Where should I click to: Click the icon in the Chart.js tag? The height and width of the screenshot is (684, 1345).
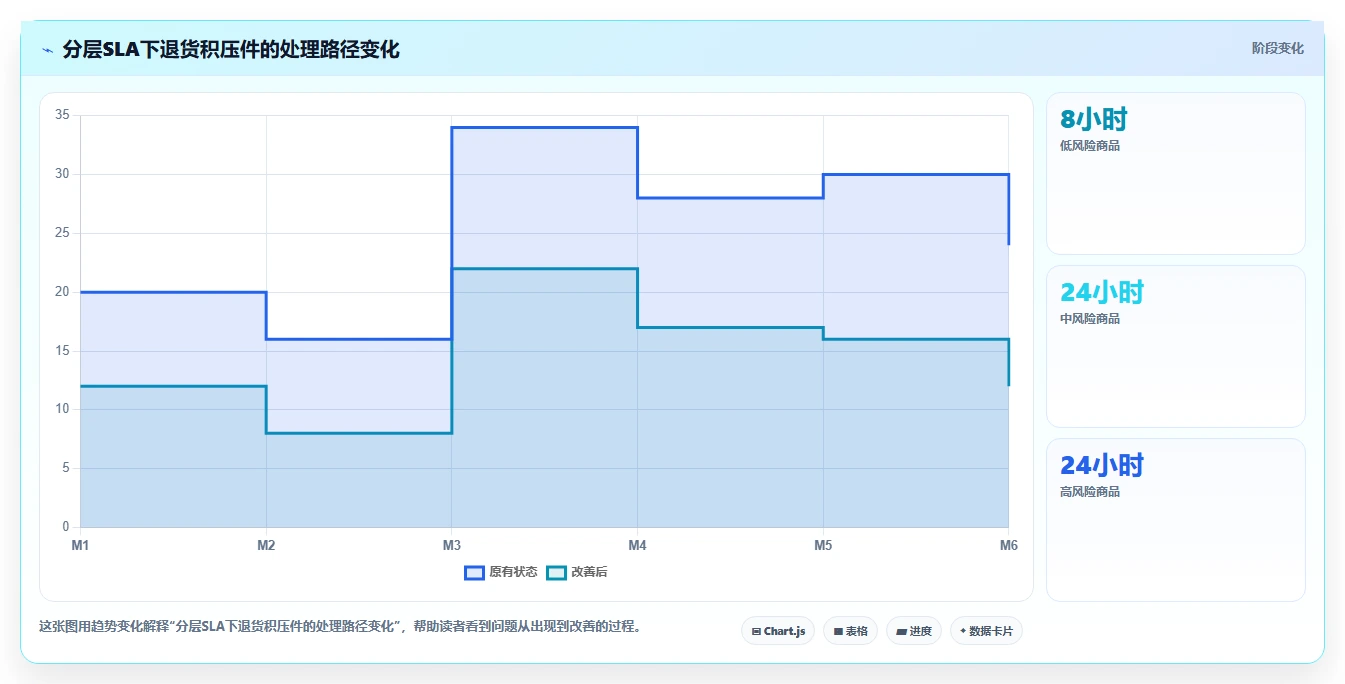(756, 632)
